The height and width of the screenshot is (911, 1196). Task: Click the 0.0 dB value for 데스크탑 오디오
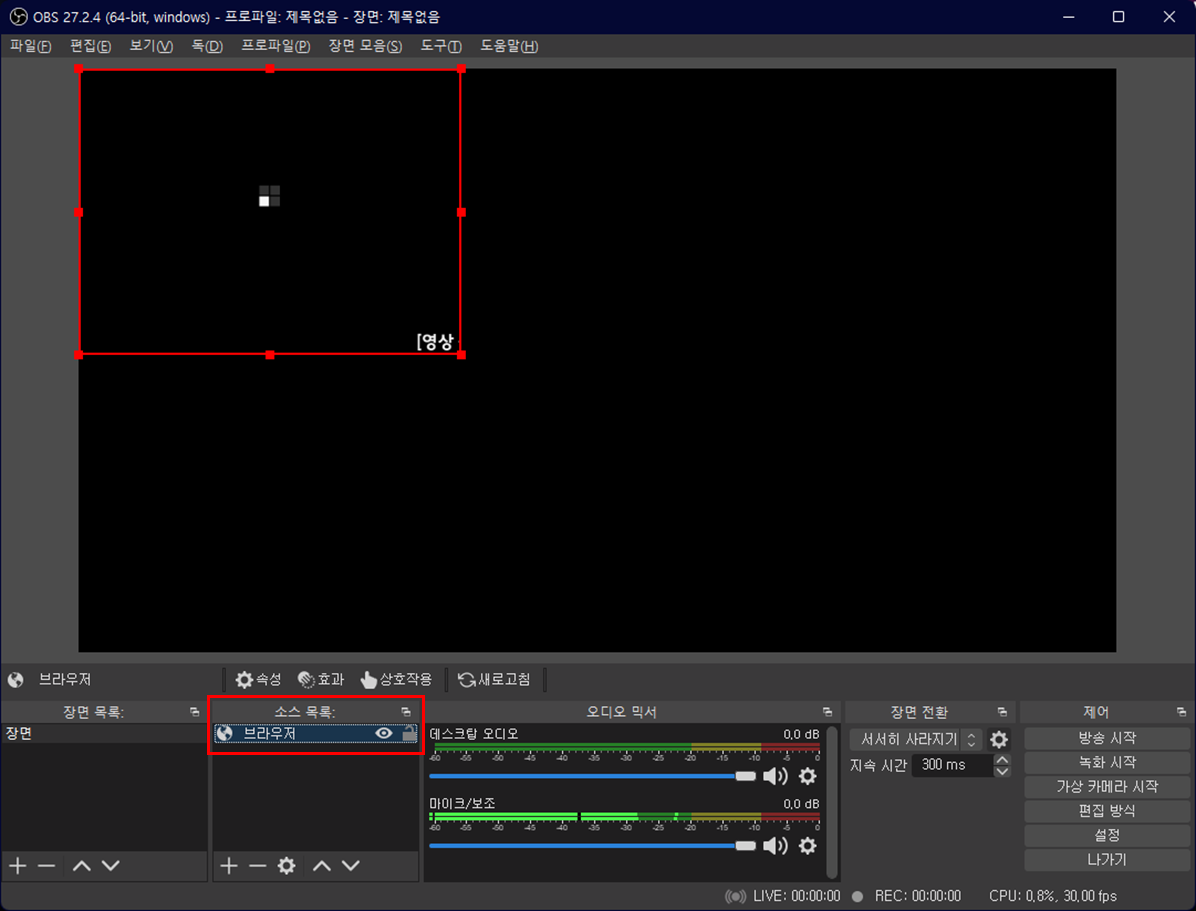801,734
